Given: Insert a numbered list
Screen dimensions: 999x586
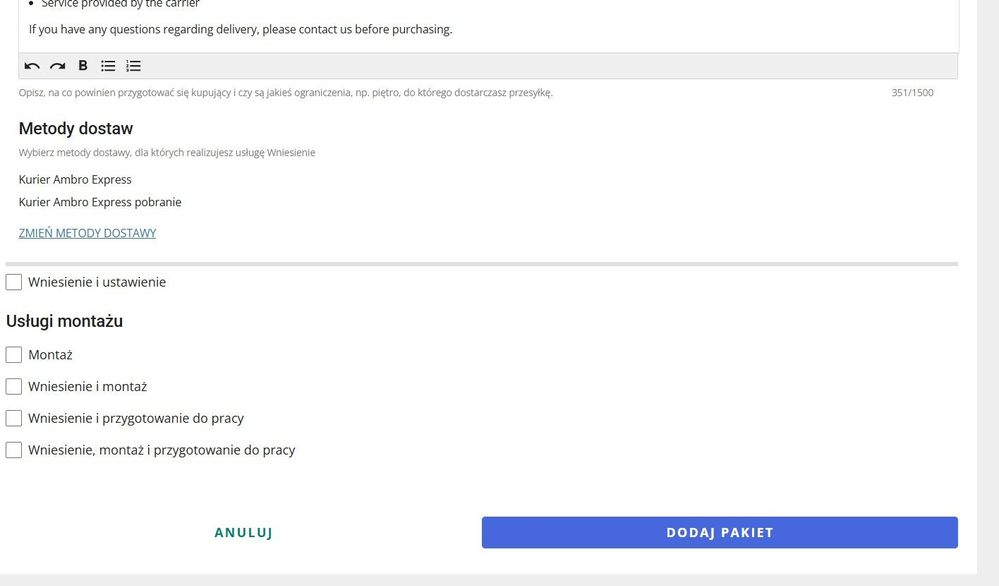Looking at the screenshot, I should (x=133, y=66).
